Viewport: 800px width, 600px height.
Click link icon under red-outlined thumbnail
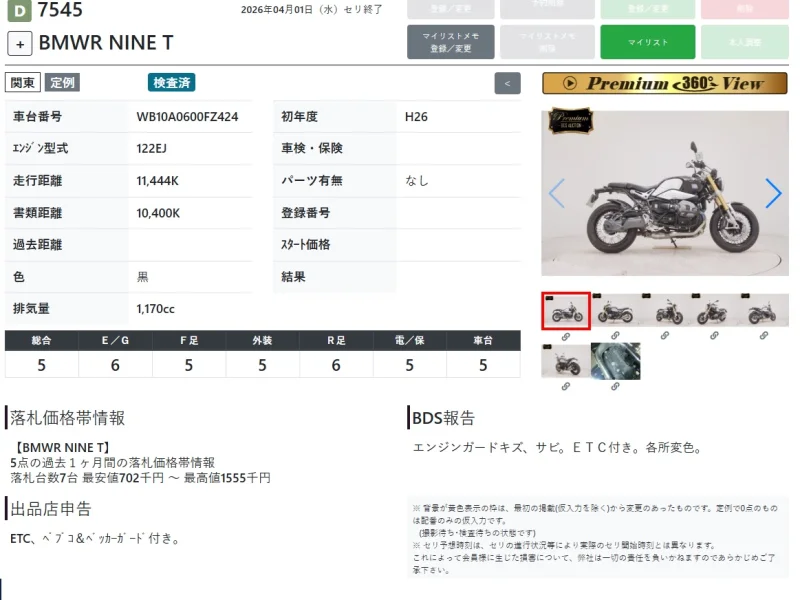point(566,337)
